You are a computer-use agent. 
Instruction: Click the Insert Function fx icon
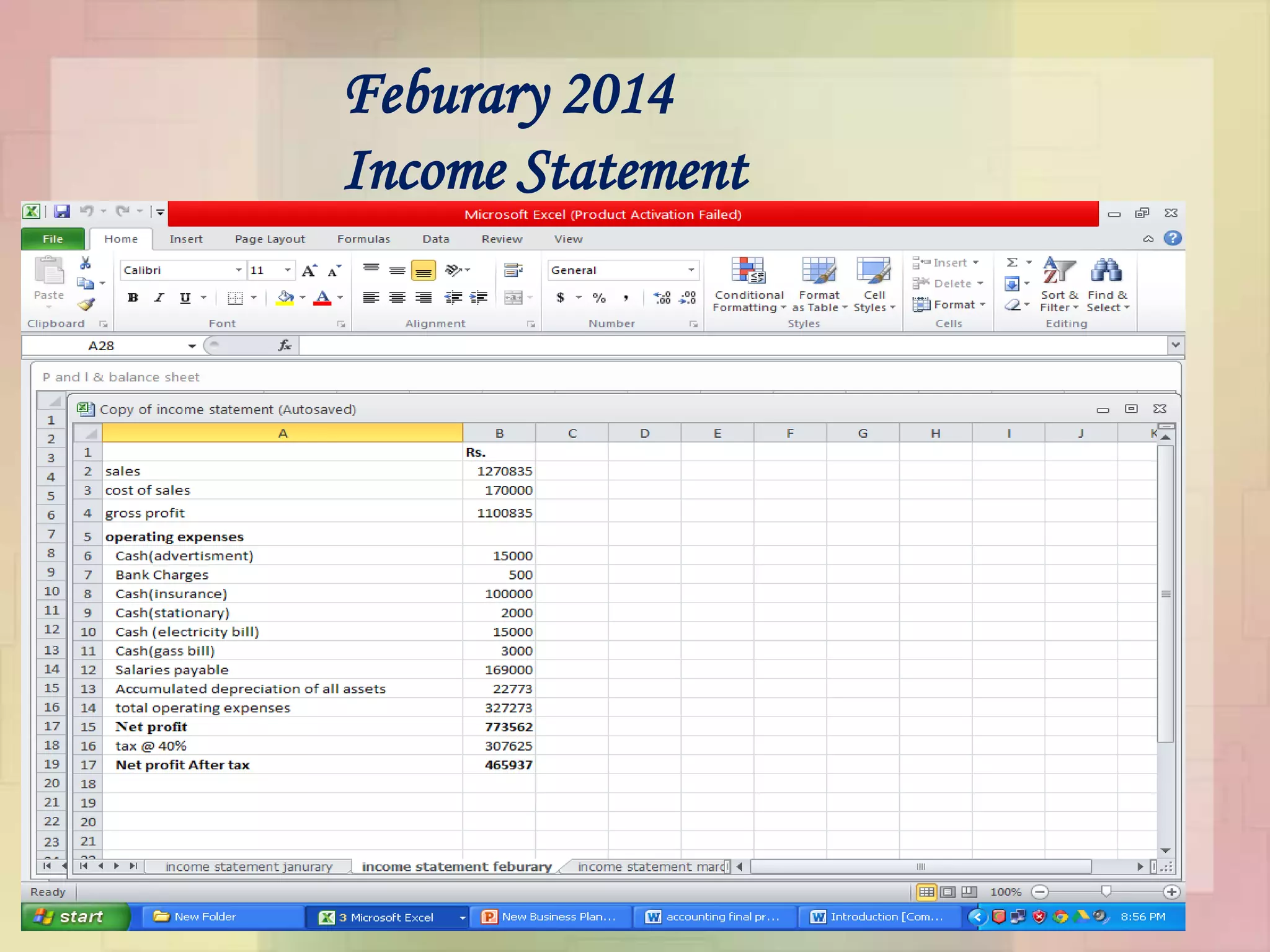285,346
